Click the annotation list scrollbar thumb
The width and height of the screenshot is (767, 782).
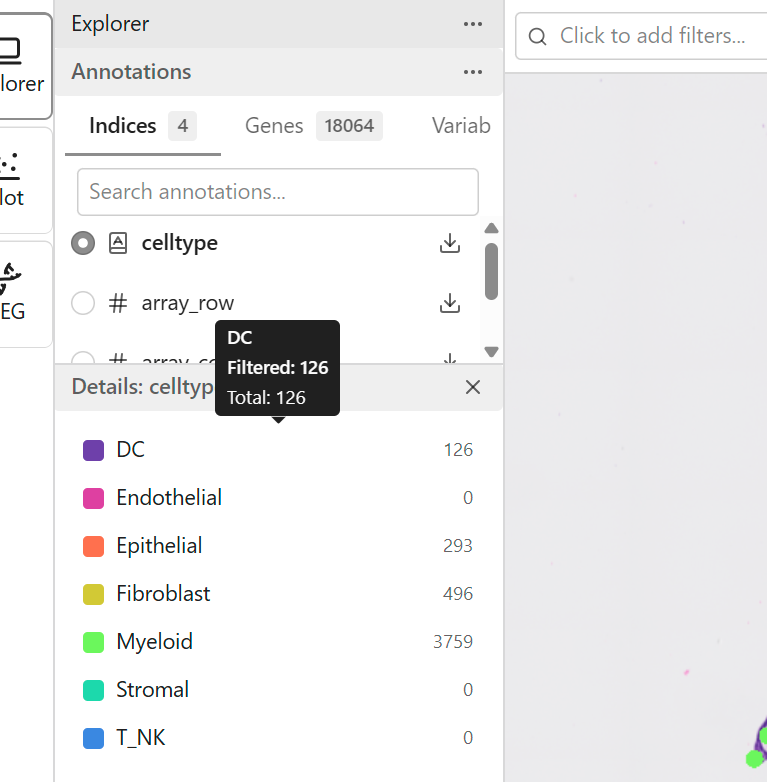coord(491,271)
